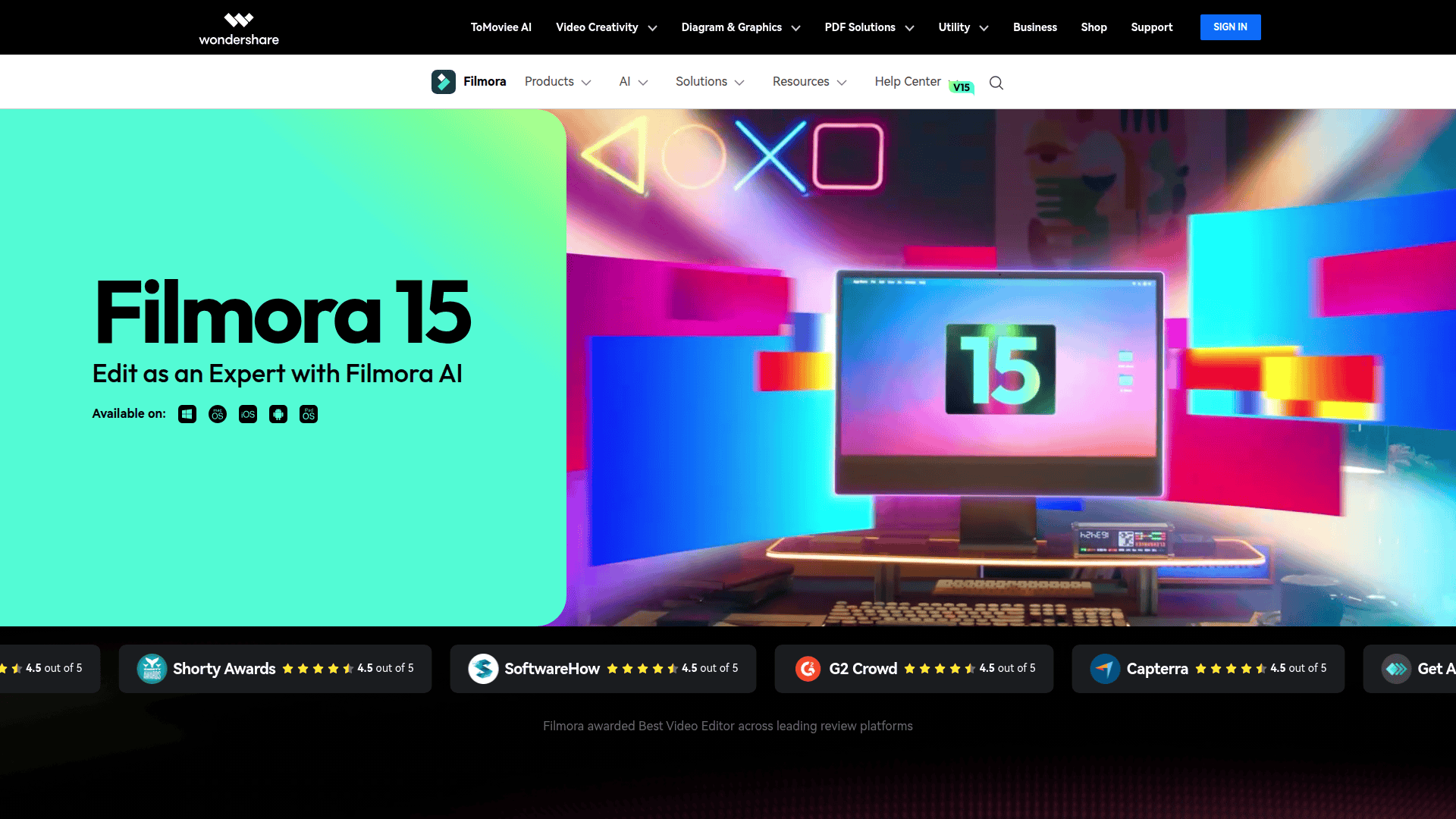The width and height of the screenshot is (1456, 819).
Task: Open the Filmora logo icon
Action: point(444,82)
